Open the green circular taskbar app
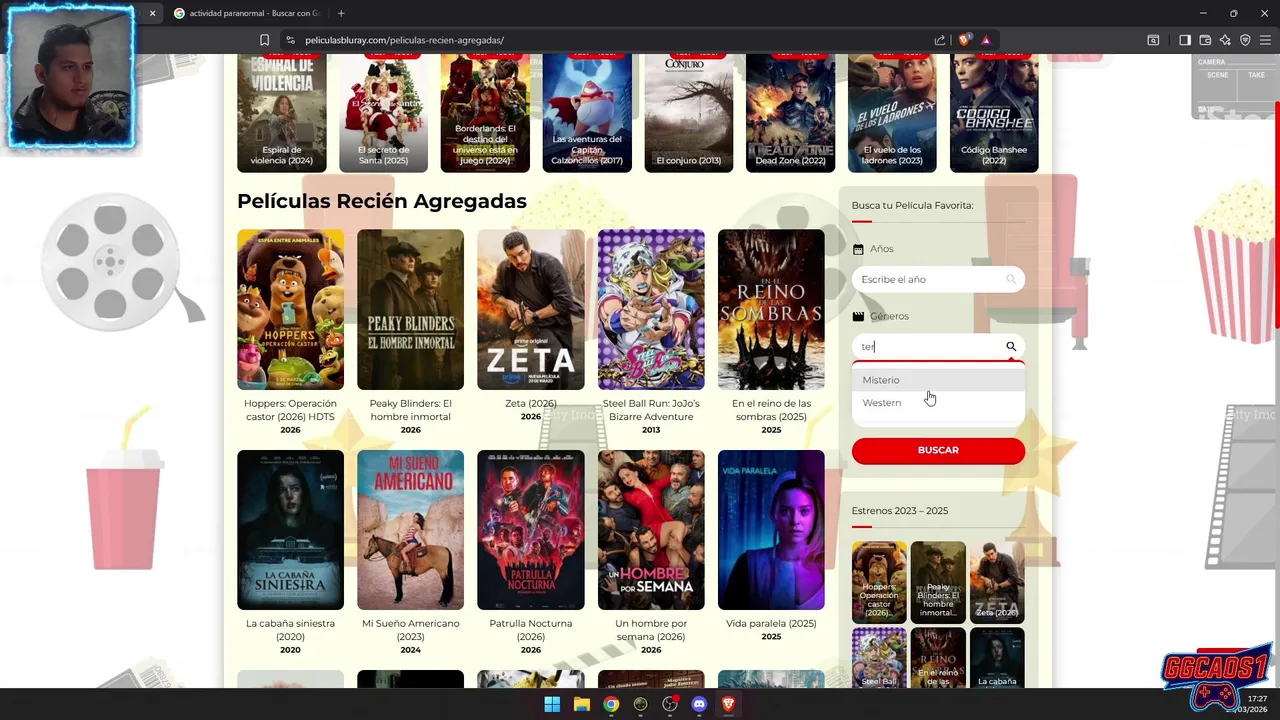 pos(640,704)
